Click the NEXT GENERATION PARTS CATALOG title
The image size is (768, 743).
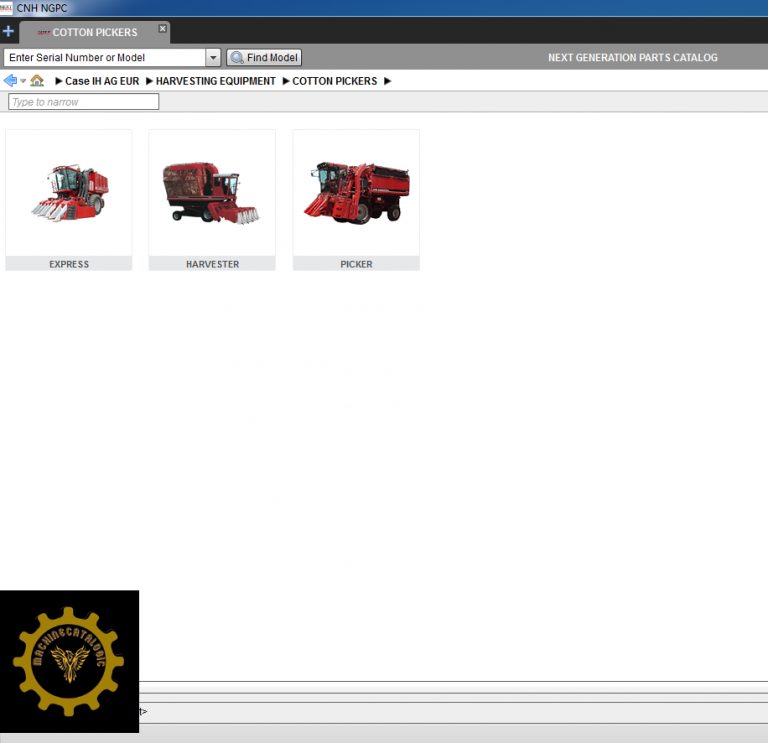click(x=632, y=57)
